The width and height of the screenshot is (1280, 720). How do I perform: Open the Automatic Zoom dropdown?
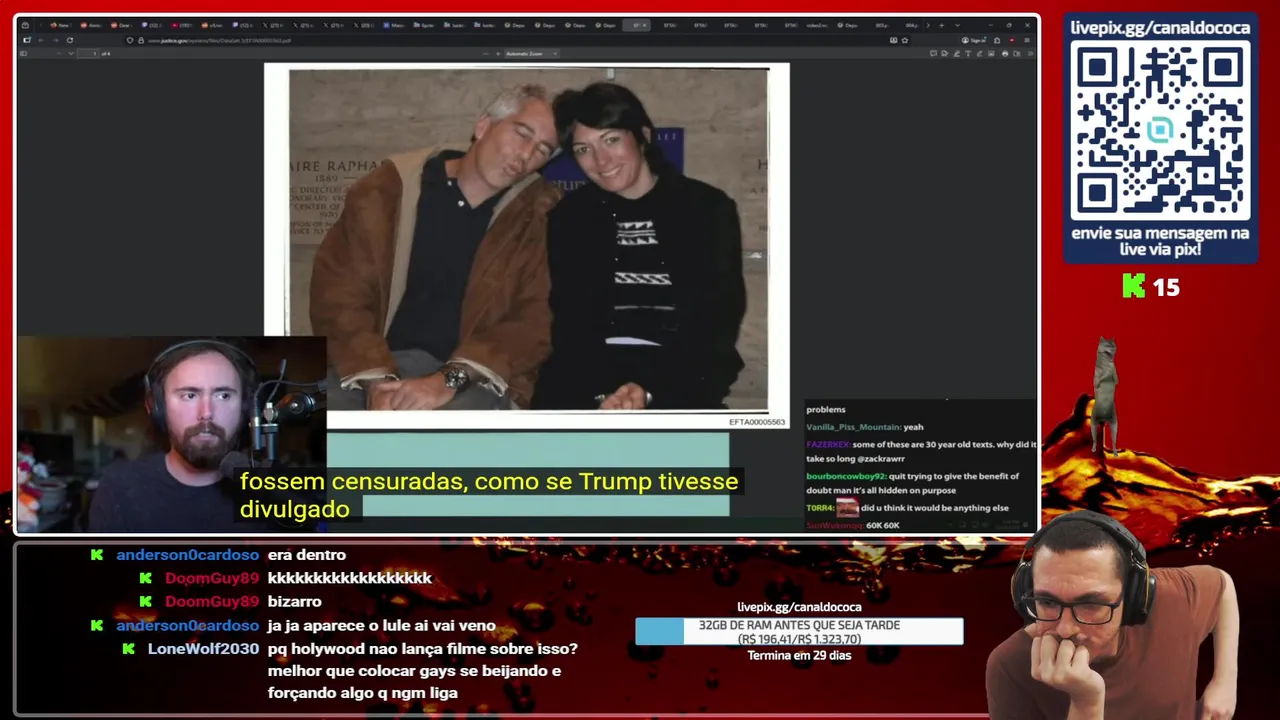coord(531,53)
